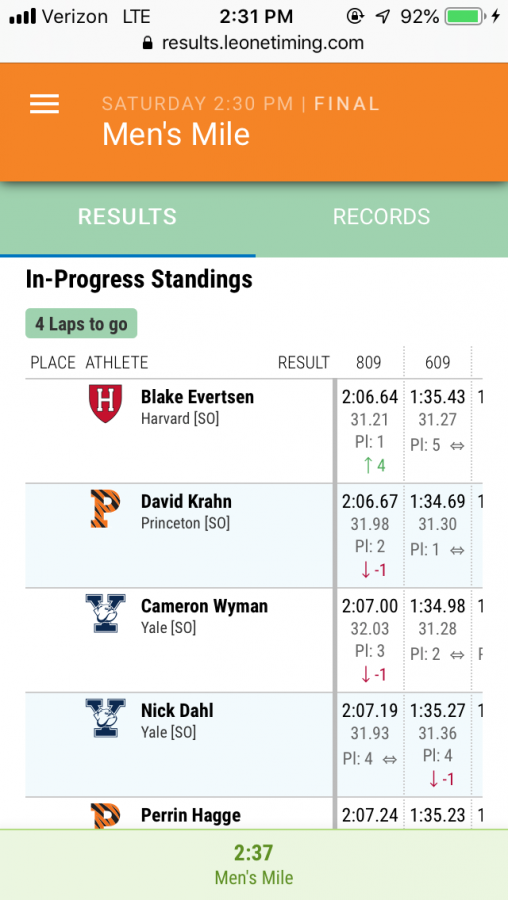
Task: Tap the Men's Mile header title
Action: pyautogui.click(x=176, y=134)
